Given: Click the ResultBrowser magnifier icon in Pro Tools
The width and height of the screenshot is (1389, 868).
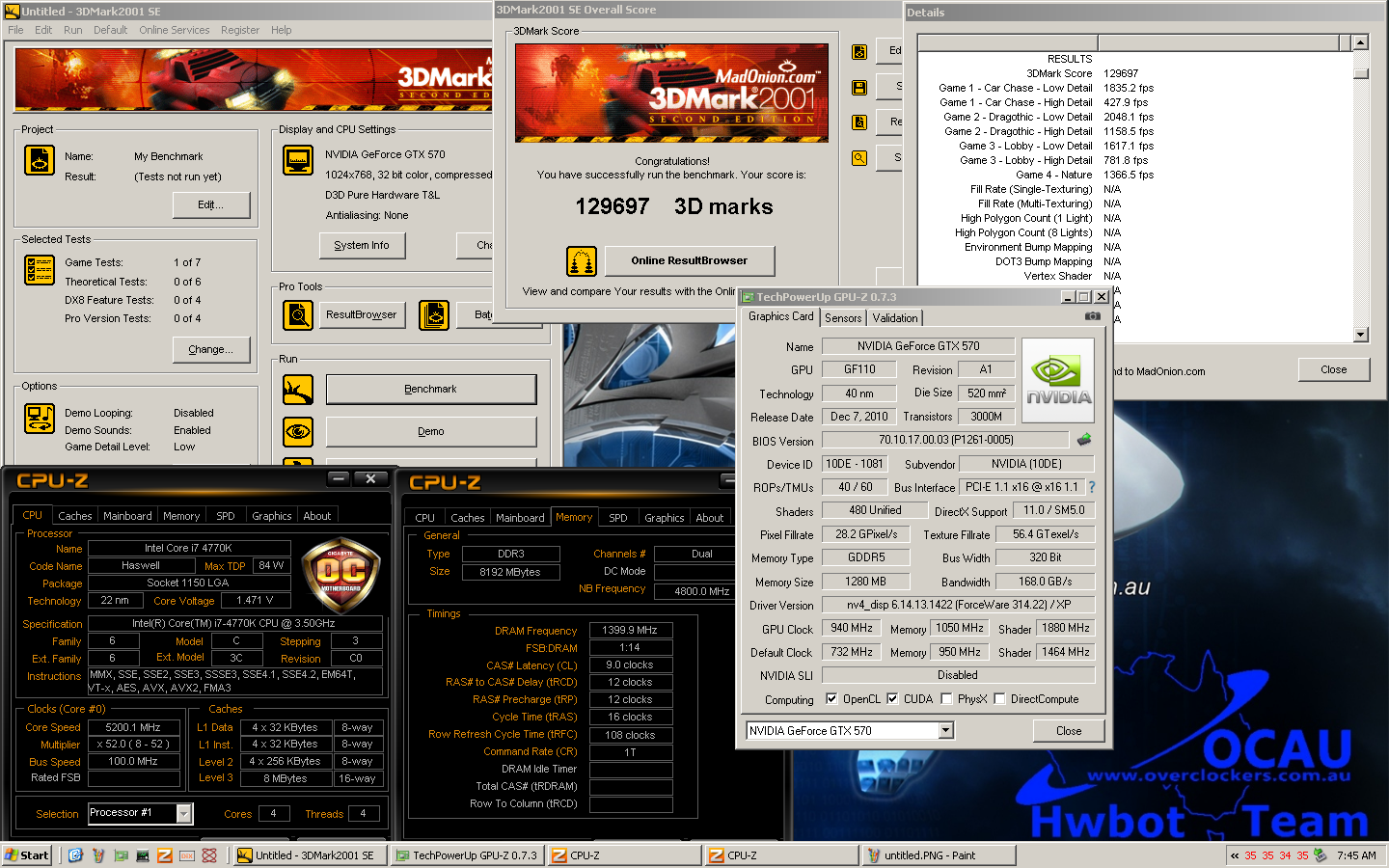Looking at the screenshot, I should (298, 315).
